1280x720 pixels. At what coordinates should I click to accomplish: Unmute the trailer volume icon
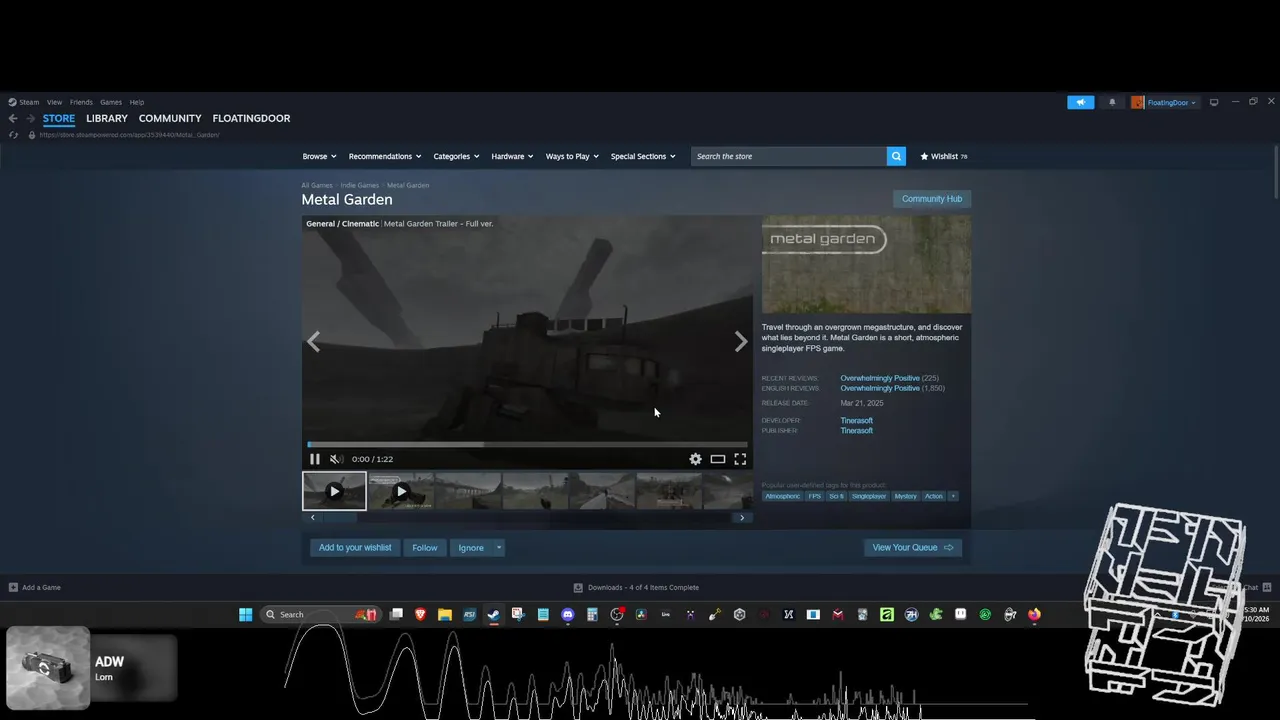336,459
